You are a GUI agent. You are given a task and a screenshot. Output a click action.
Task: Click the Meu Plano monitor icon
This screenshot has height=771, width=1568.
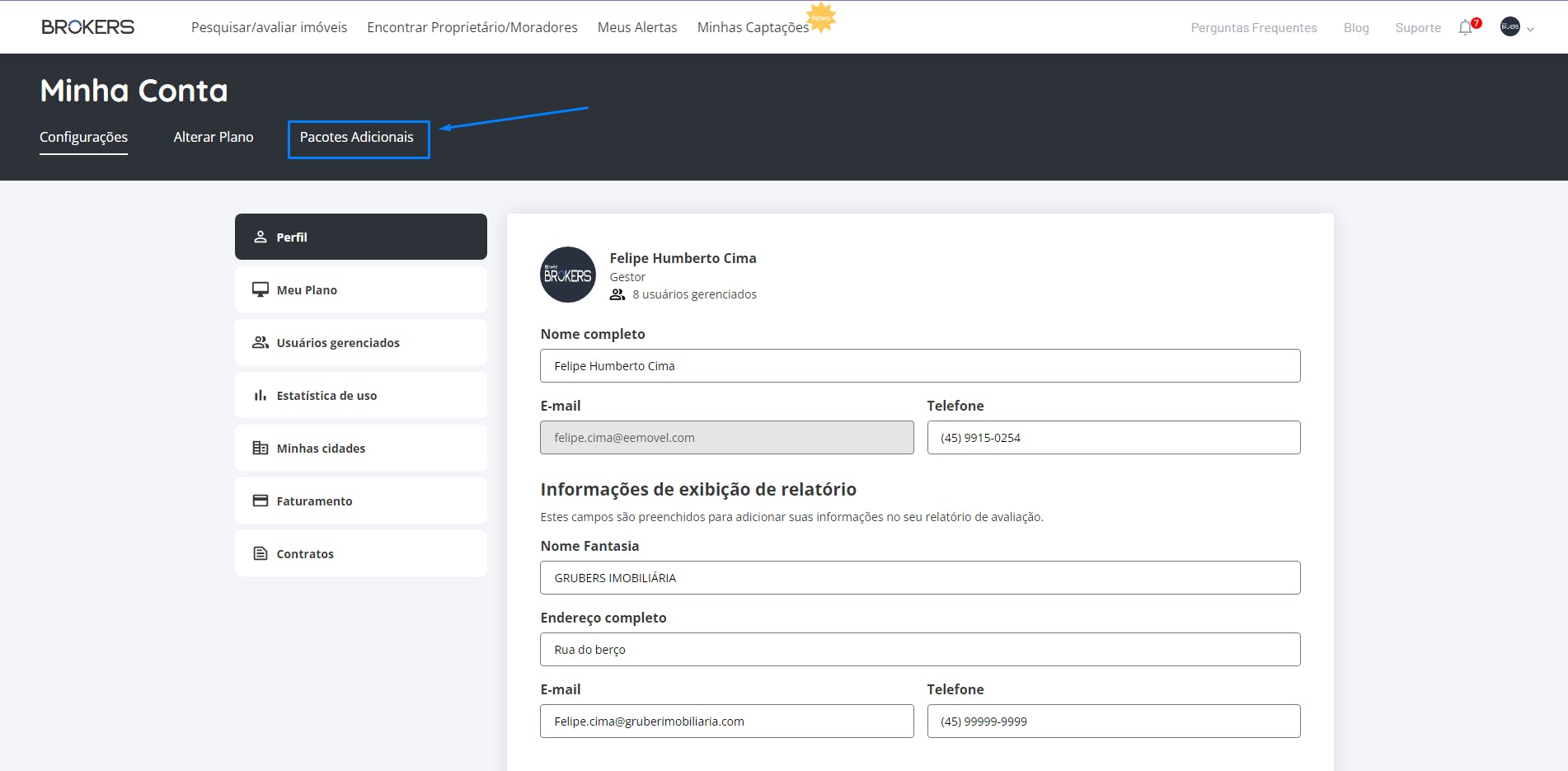click(261, 289)
